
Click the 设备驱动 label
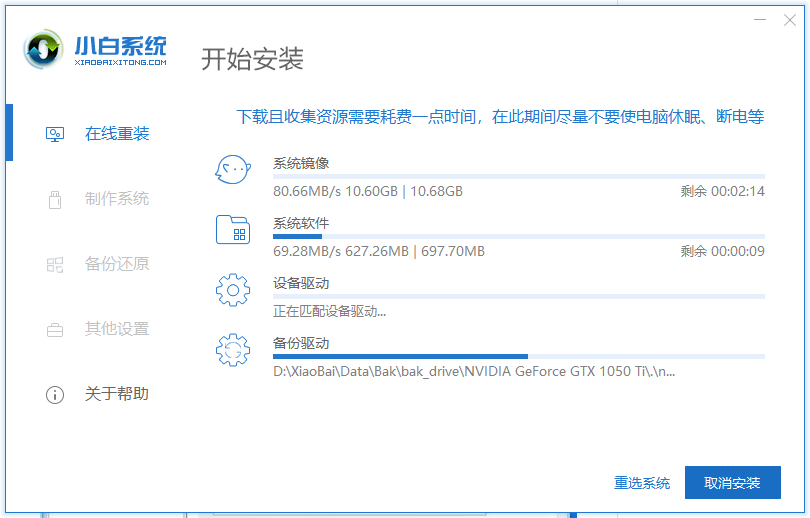click(x=301, y=284)
